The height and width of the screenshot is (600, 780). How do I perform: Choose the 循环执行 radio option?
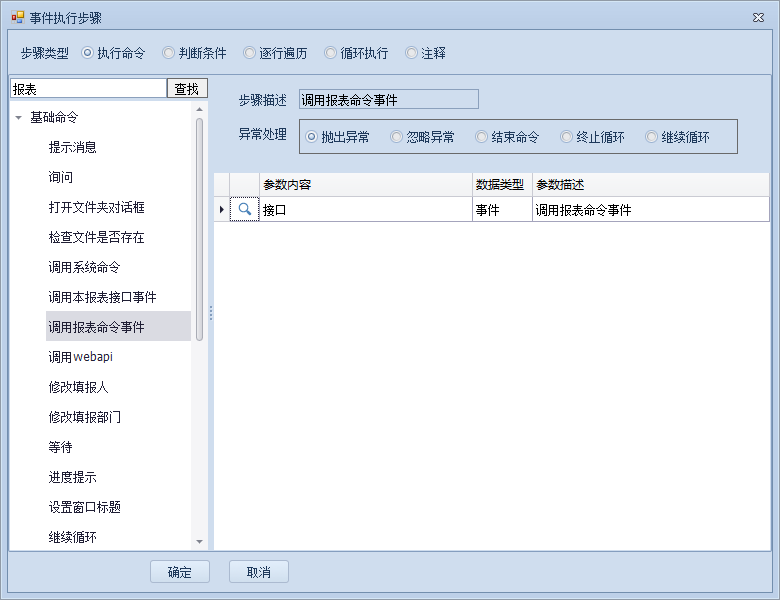coord(333,53)
